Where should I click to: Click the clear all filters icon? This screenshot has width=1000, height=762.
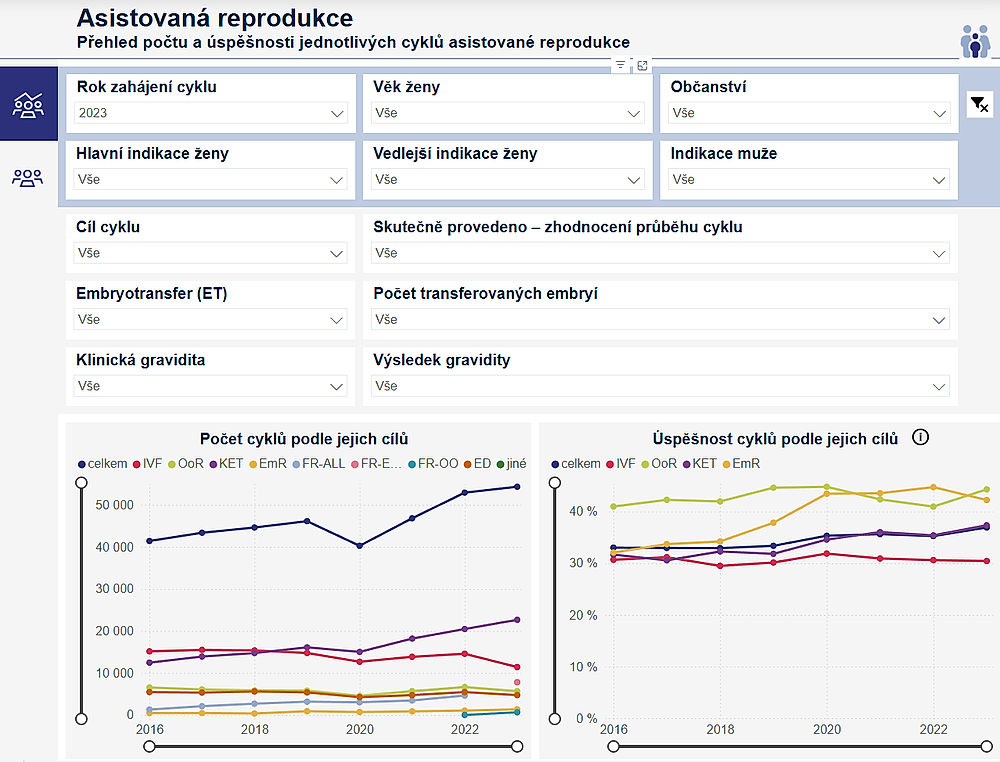point(981,105)
